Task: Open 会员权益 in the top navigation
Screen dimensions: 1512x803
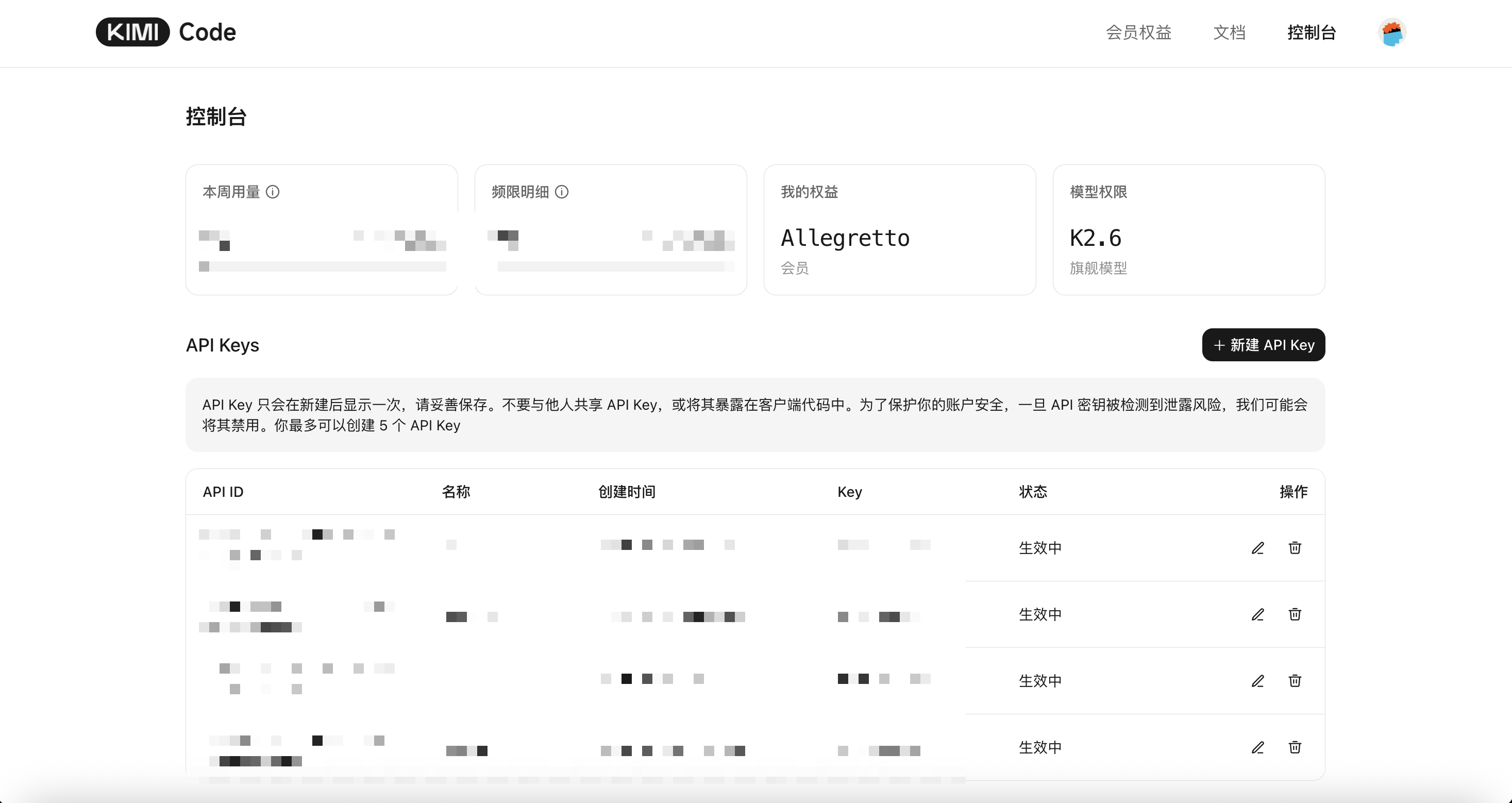Action: click(x=1139, y=32)
